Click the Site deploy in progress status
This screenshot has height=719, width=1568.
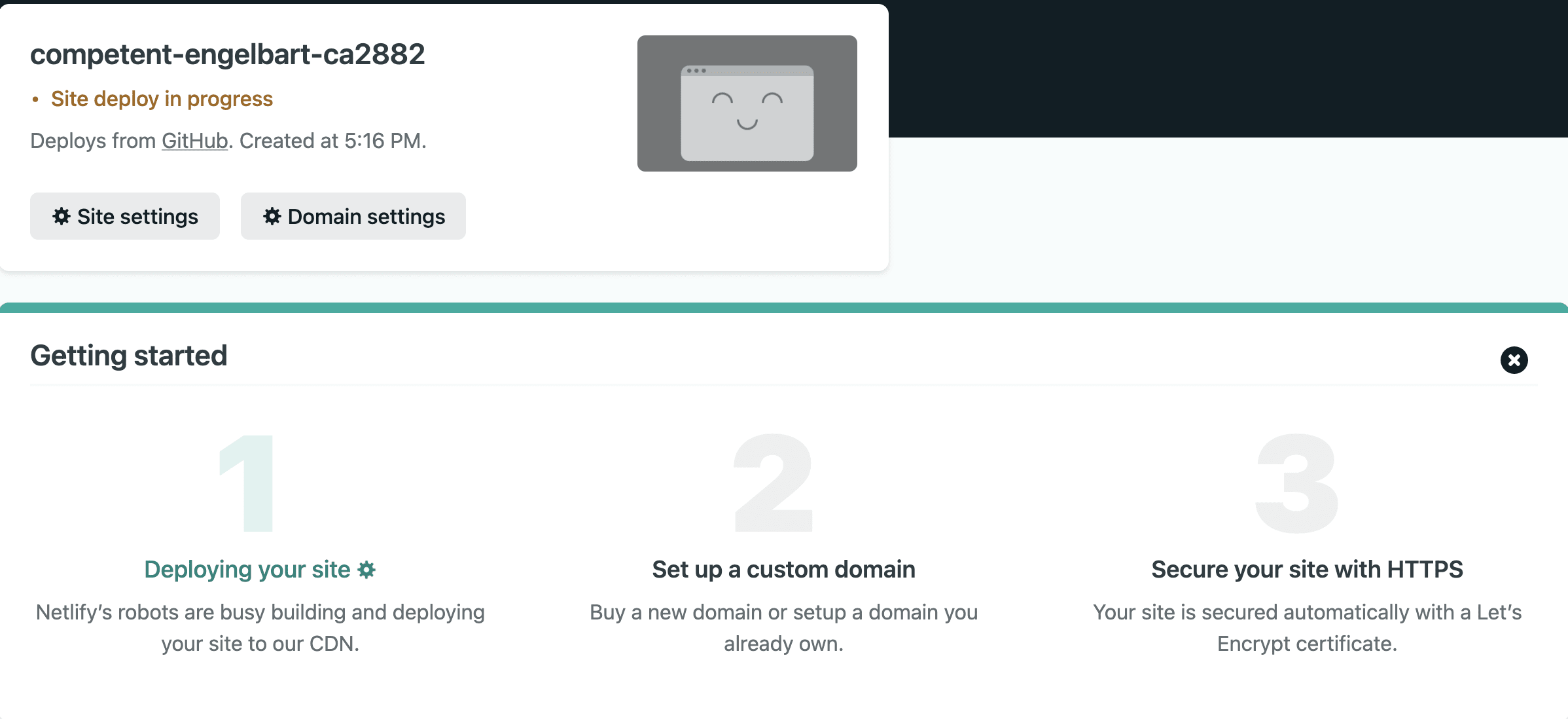[x=162, y=99]
